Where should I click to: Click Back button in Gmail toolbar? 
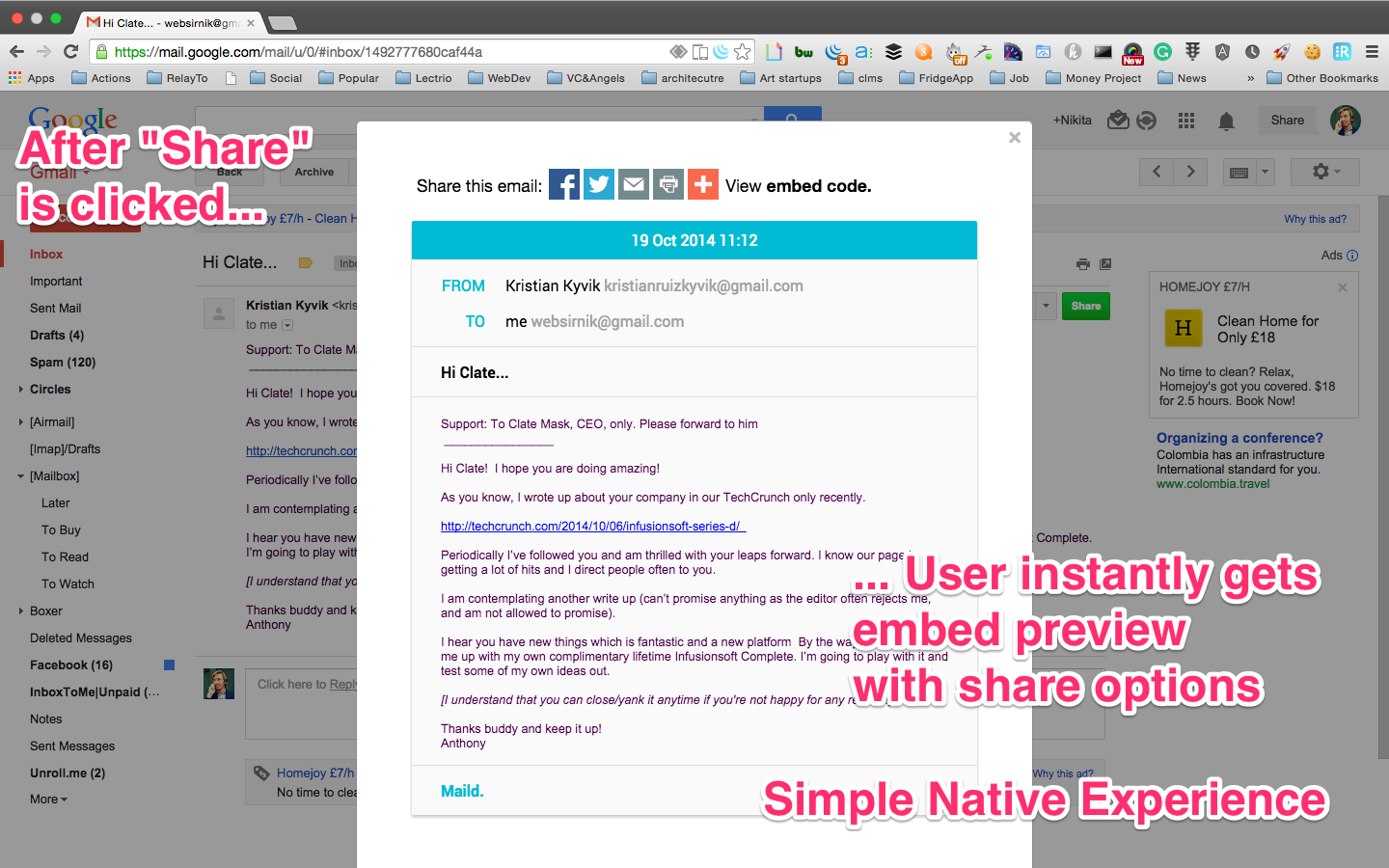pyautogui.click(x=230, y=172)
